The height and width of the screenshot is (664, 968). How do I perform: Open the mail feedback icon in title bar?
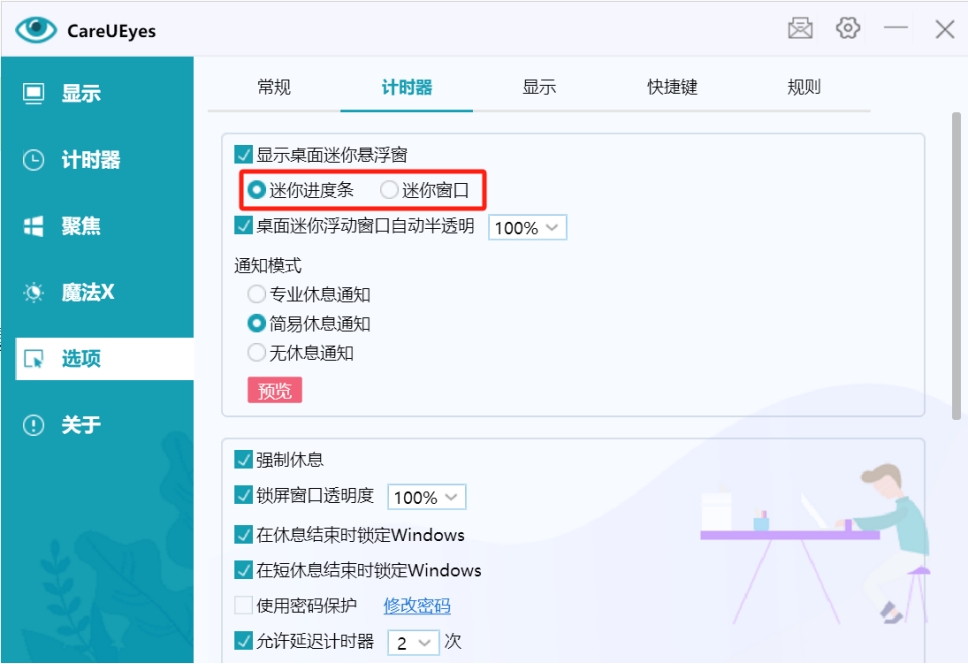[x=800, y=29]
